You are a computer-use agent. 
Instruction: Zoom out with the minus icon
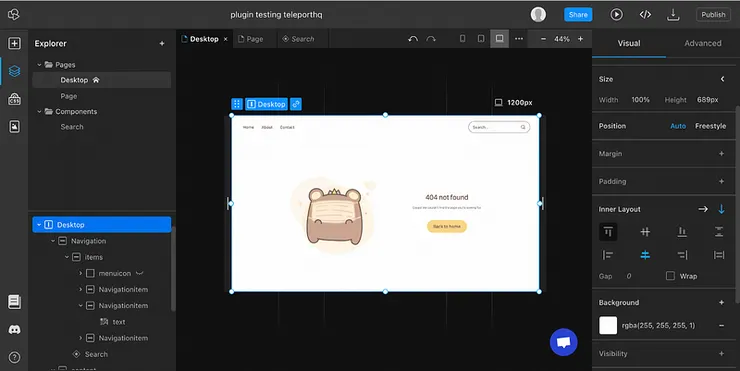click(x=543, y=39)
